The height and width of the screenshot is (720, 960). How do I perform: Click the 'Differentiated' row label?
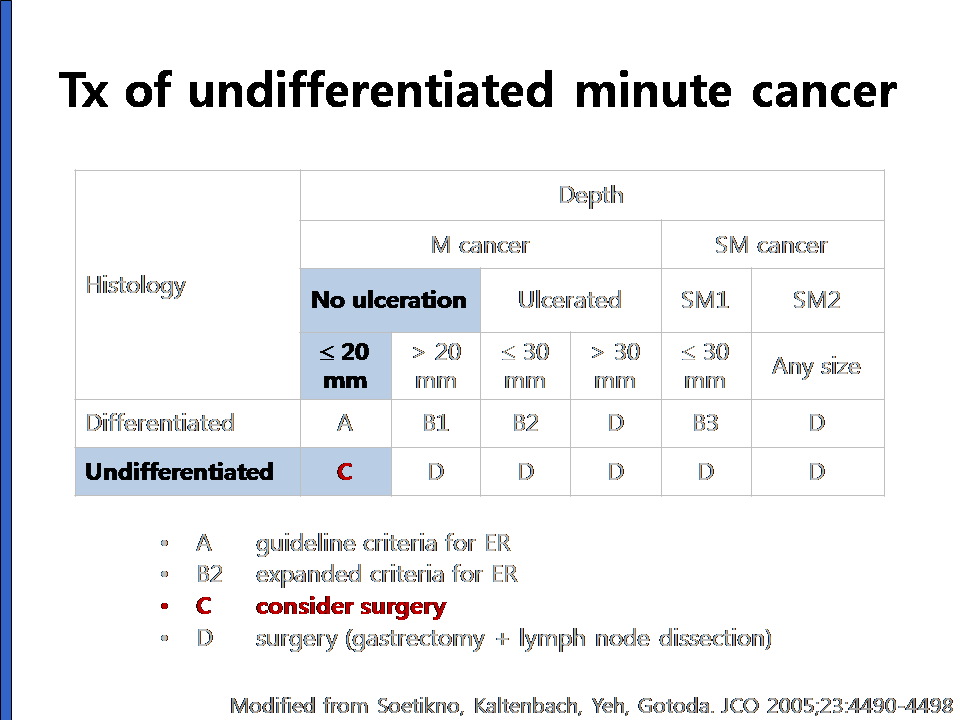[x=160, y=423]
